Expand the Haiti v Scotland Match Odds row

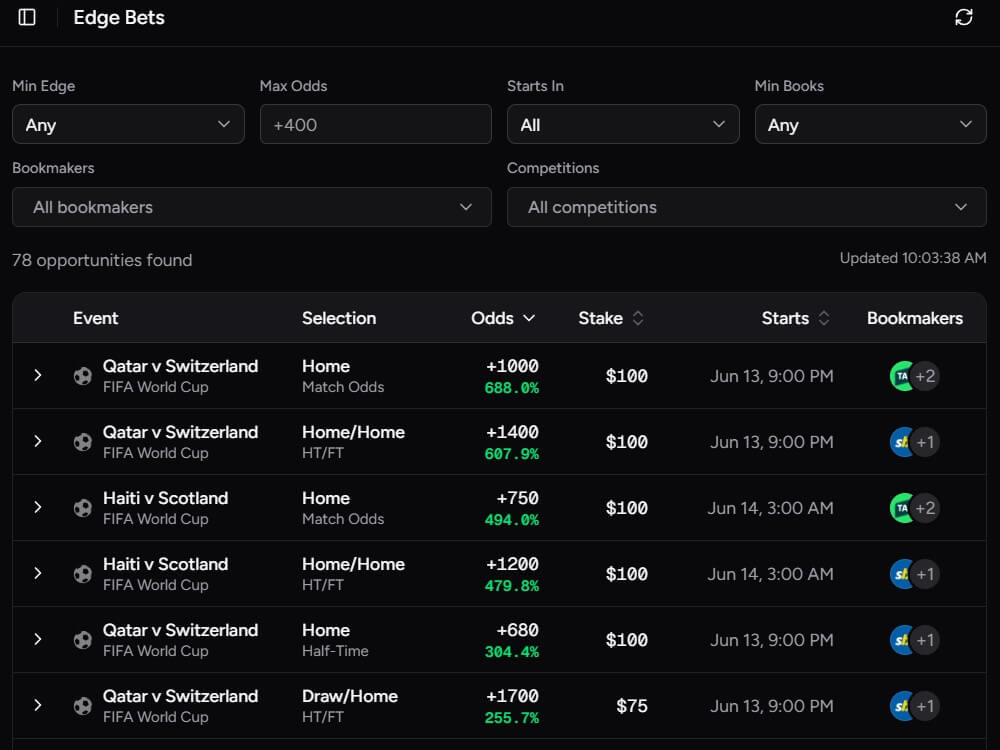tap(38, 508)
